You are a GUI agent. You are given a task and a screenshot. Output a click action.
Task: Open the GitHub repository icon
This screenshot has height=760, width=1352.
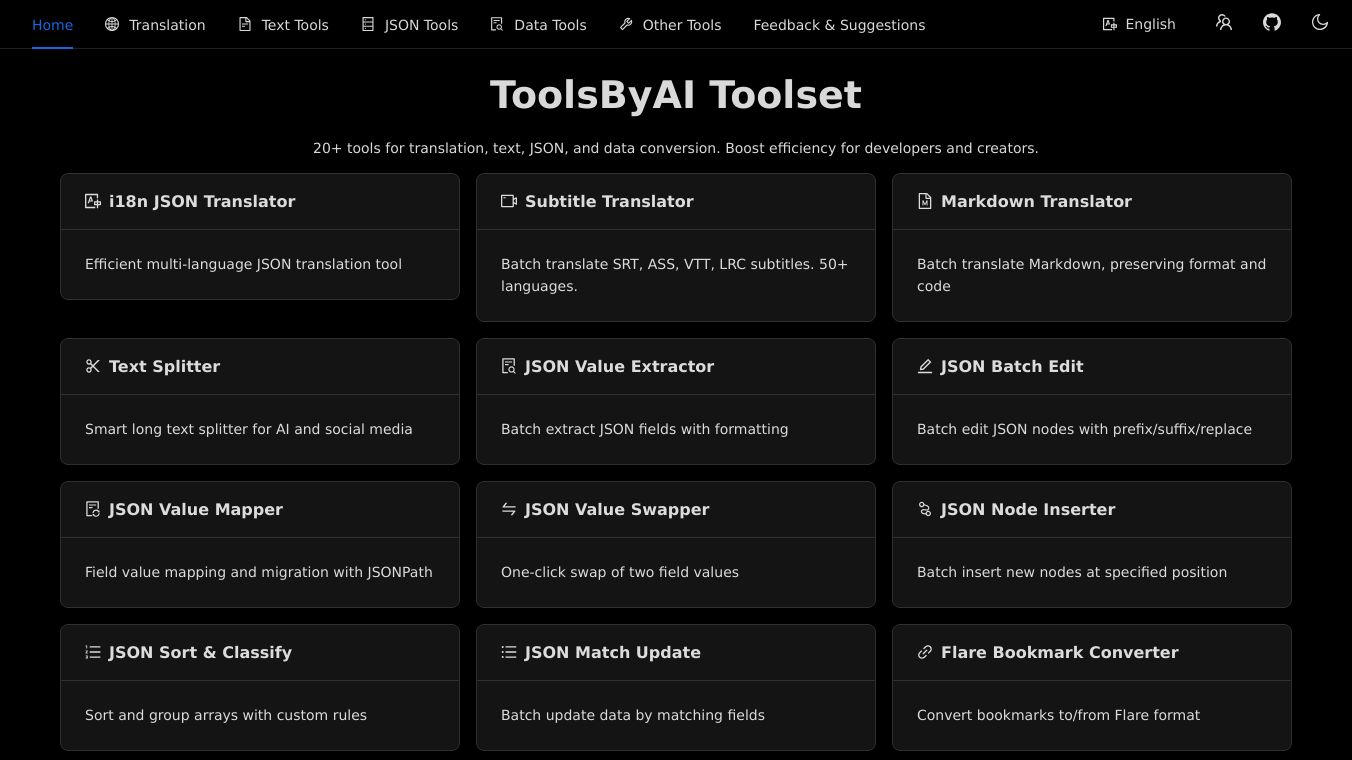click(x=1272, y=22)
